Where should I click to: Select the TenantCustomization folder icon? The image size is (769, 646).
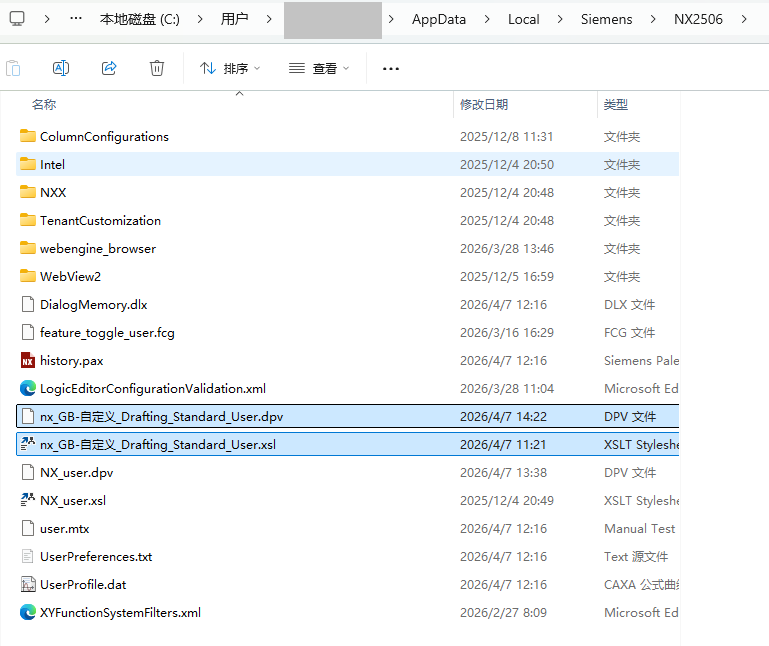pyautogui.click(x=28, y=220)
